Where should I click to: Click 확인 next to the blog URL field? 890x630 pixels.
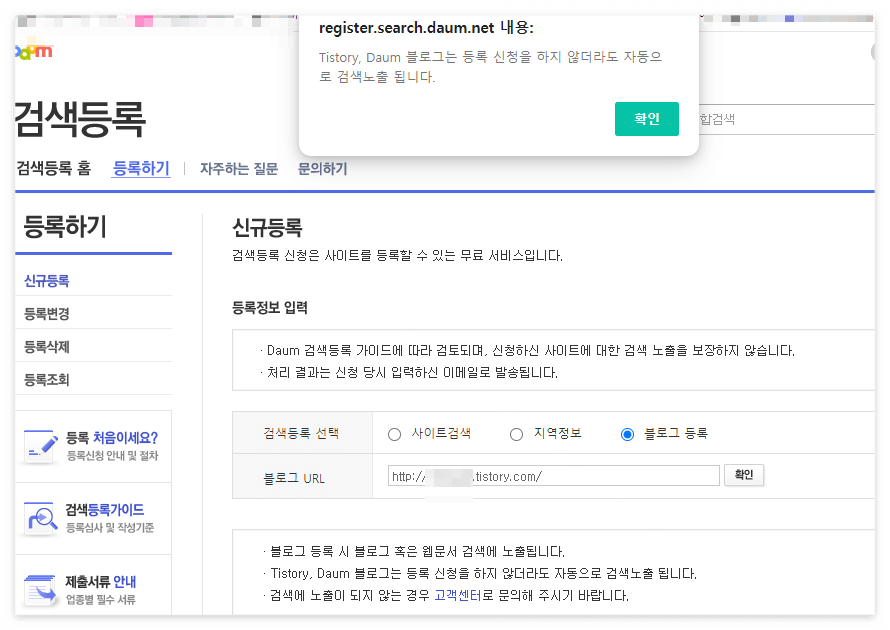pos(744,475)
